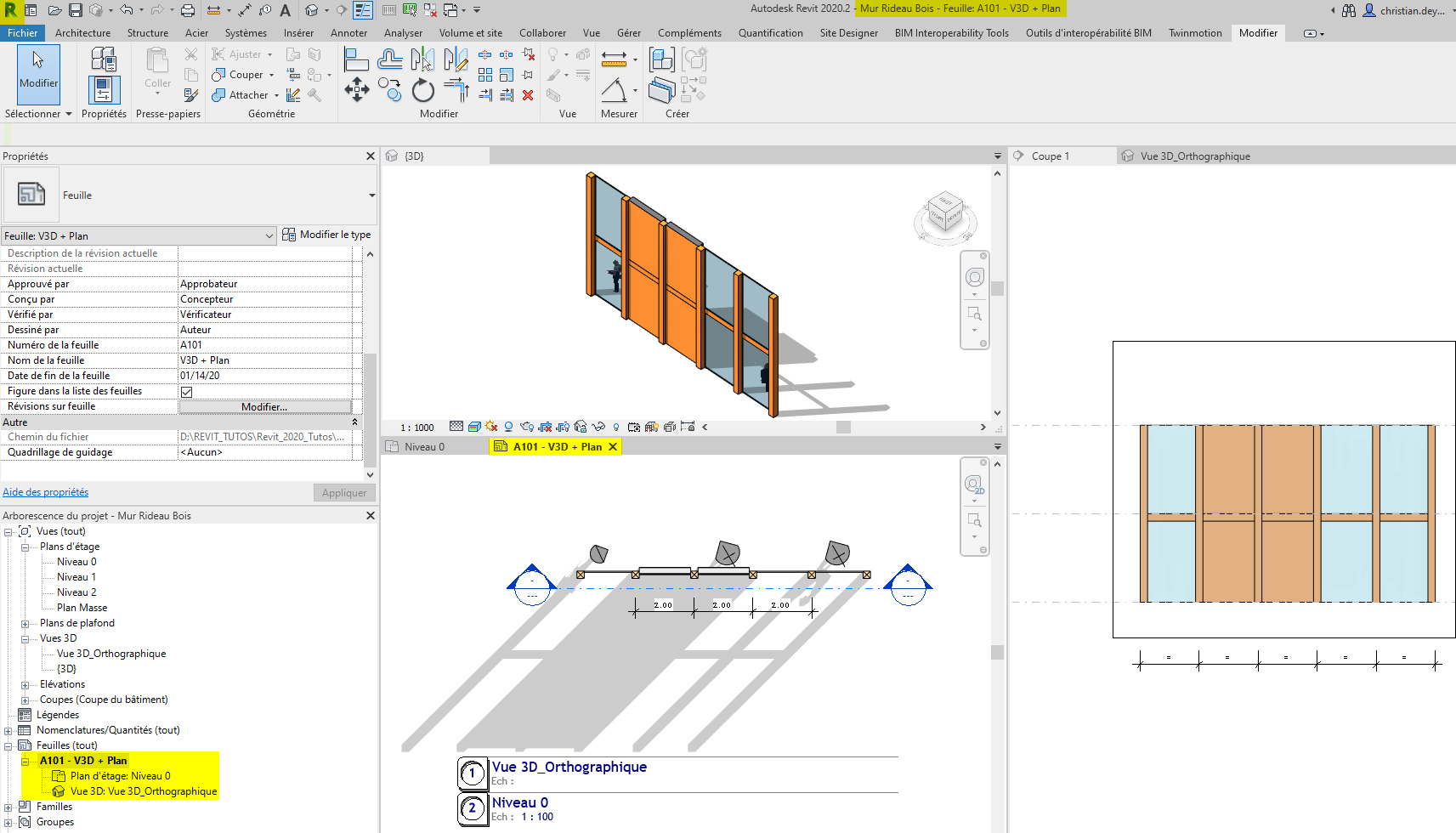The height and width of the screenshot is (833, 1456).
Task: Open the Architecture ribbon tab
Action: pyautogui.click(x=82, y=33)
